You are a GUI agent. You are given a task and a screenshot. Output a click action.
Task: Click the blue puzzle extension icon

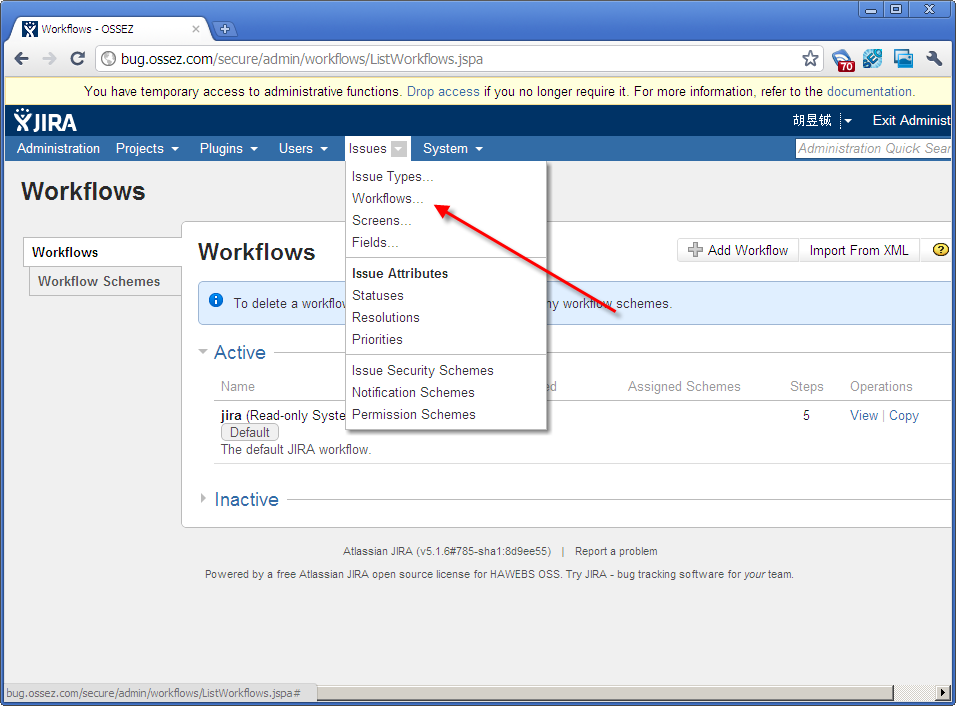[872, 59]
